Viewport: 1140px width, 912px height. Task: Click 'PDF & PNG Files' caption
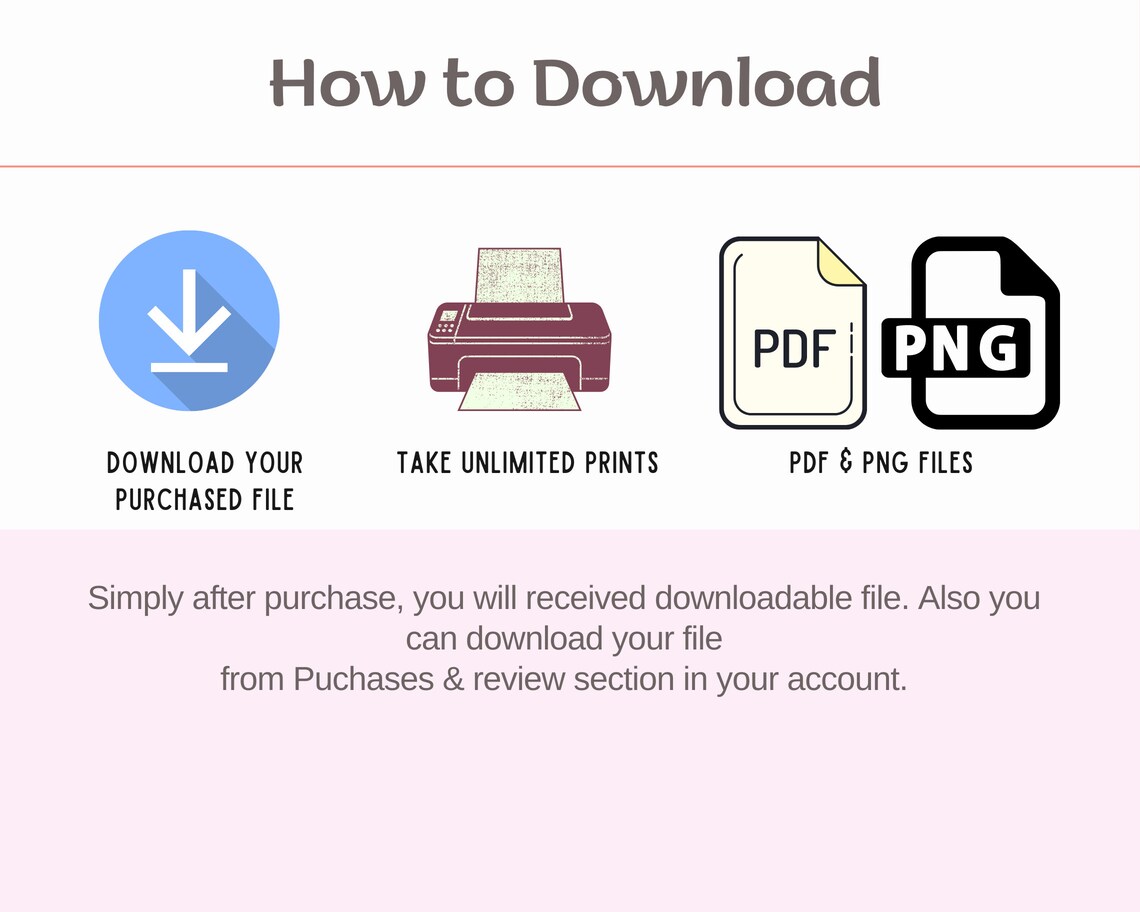[881, 463]
